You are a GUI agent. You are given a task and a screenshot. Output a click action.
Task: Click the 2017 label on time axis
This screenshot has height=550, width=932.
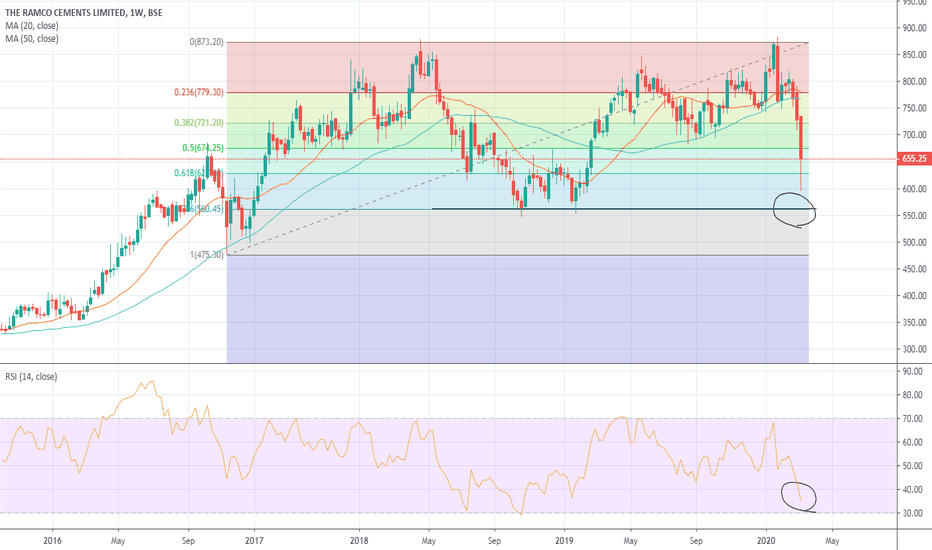[254, 540]
